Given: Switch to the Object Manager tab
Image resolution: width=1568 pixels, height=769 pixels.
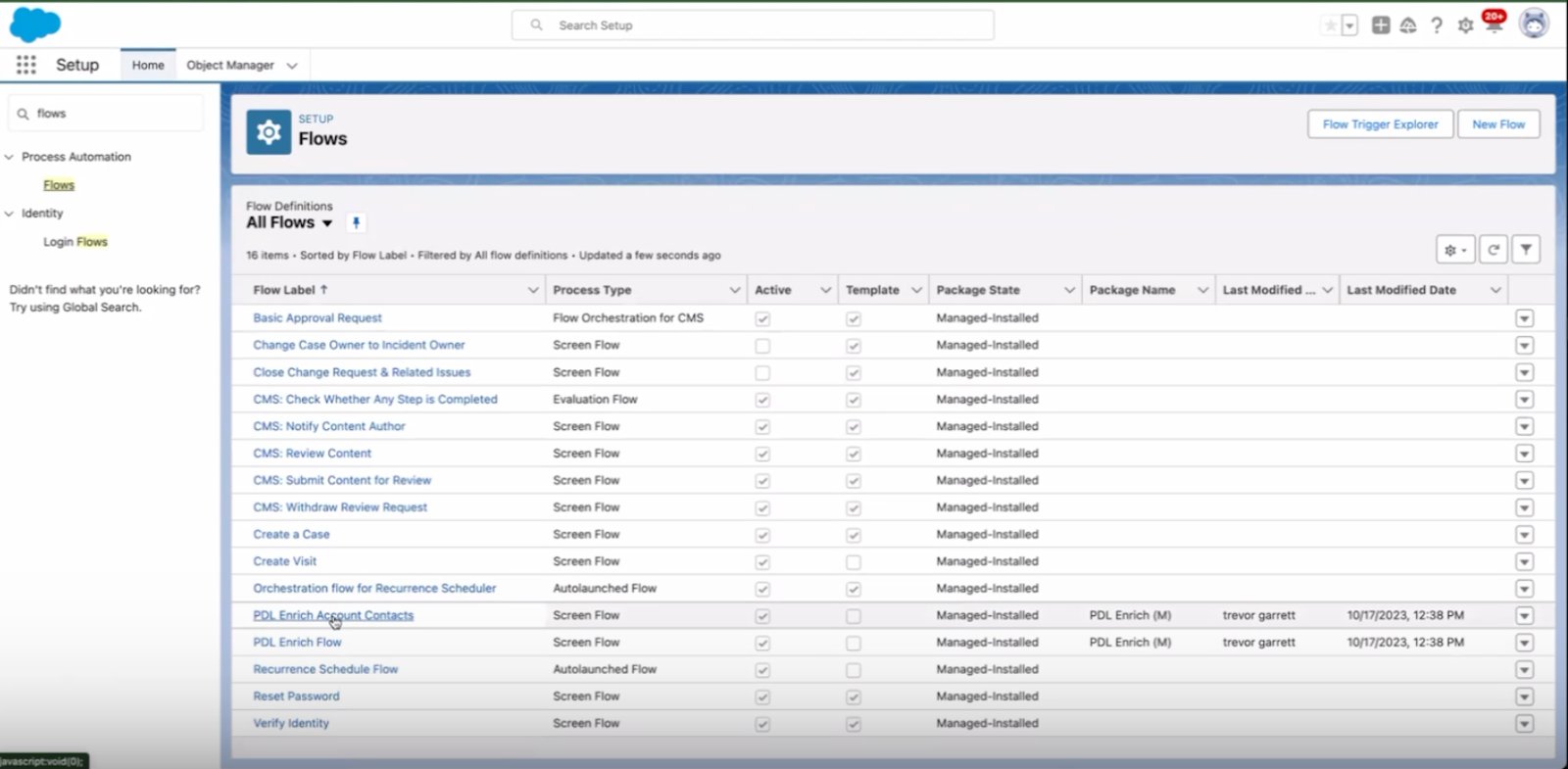Looking at the screenshot, I should pos(230,65).
